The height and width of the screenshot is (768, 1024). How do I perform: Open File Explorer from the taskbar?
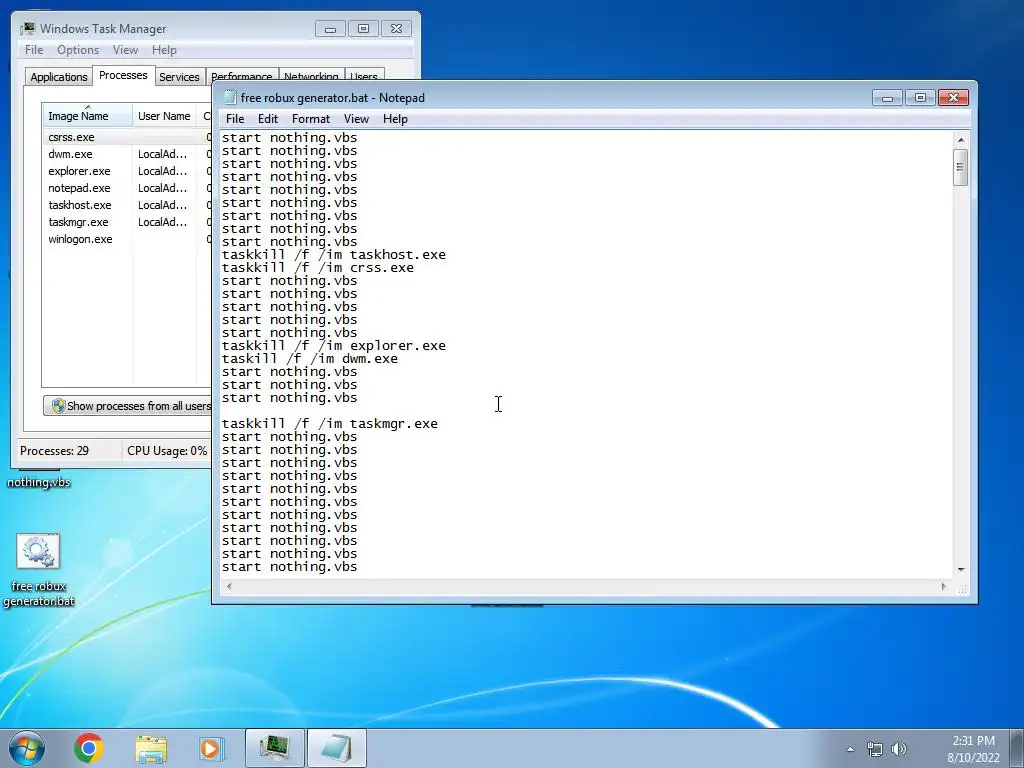[151, 748]
